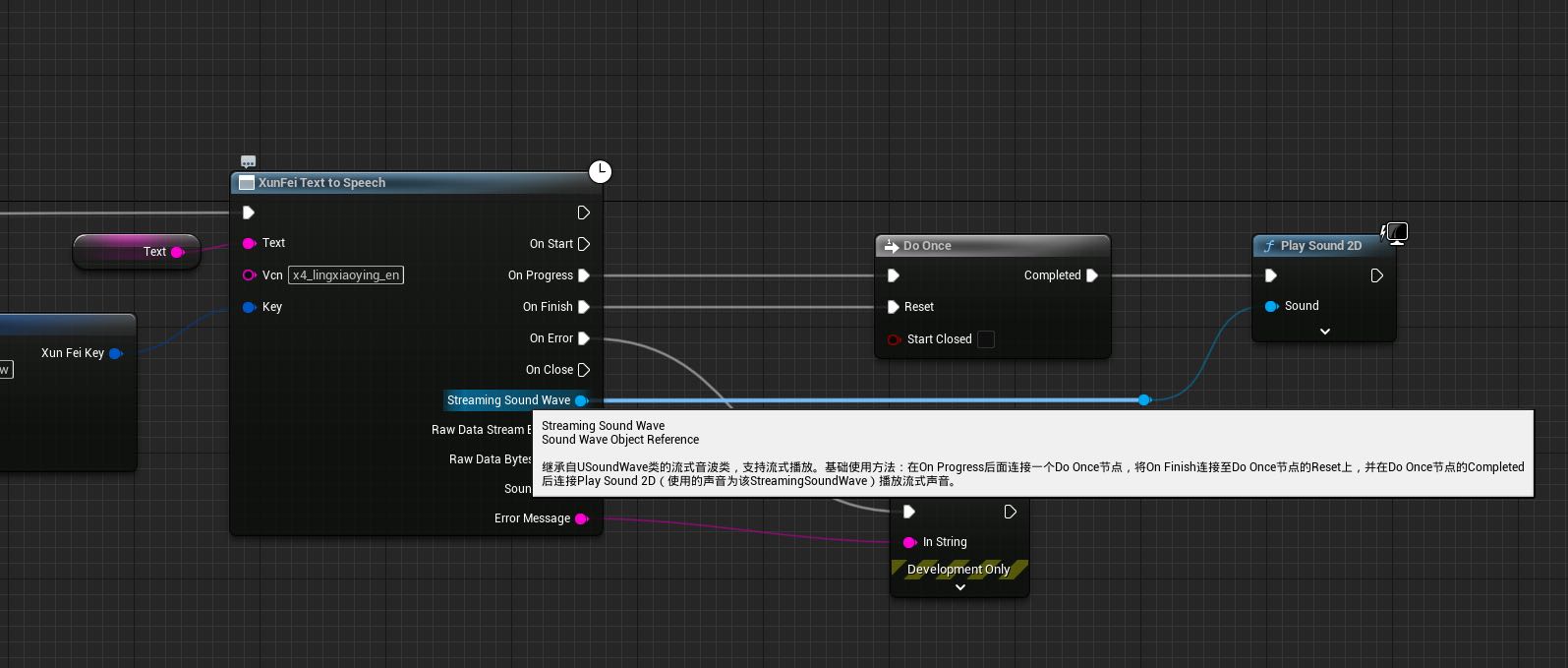Click the XunFei node input execution pin
1568x668 pixels.
pyautogui.click(x=249, y=213)
